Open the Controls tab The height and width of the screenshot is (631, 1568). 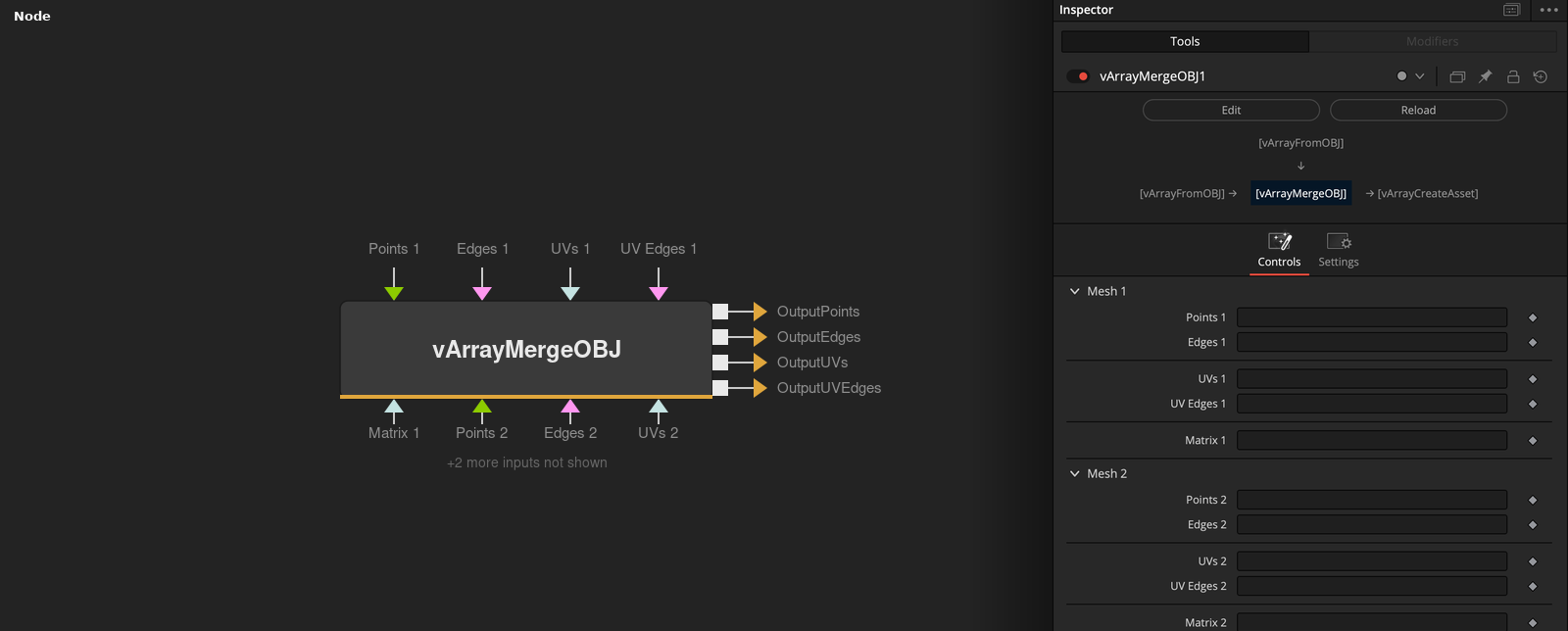pyautogui.click(x=1279, y=251)
